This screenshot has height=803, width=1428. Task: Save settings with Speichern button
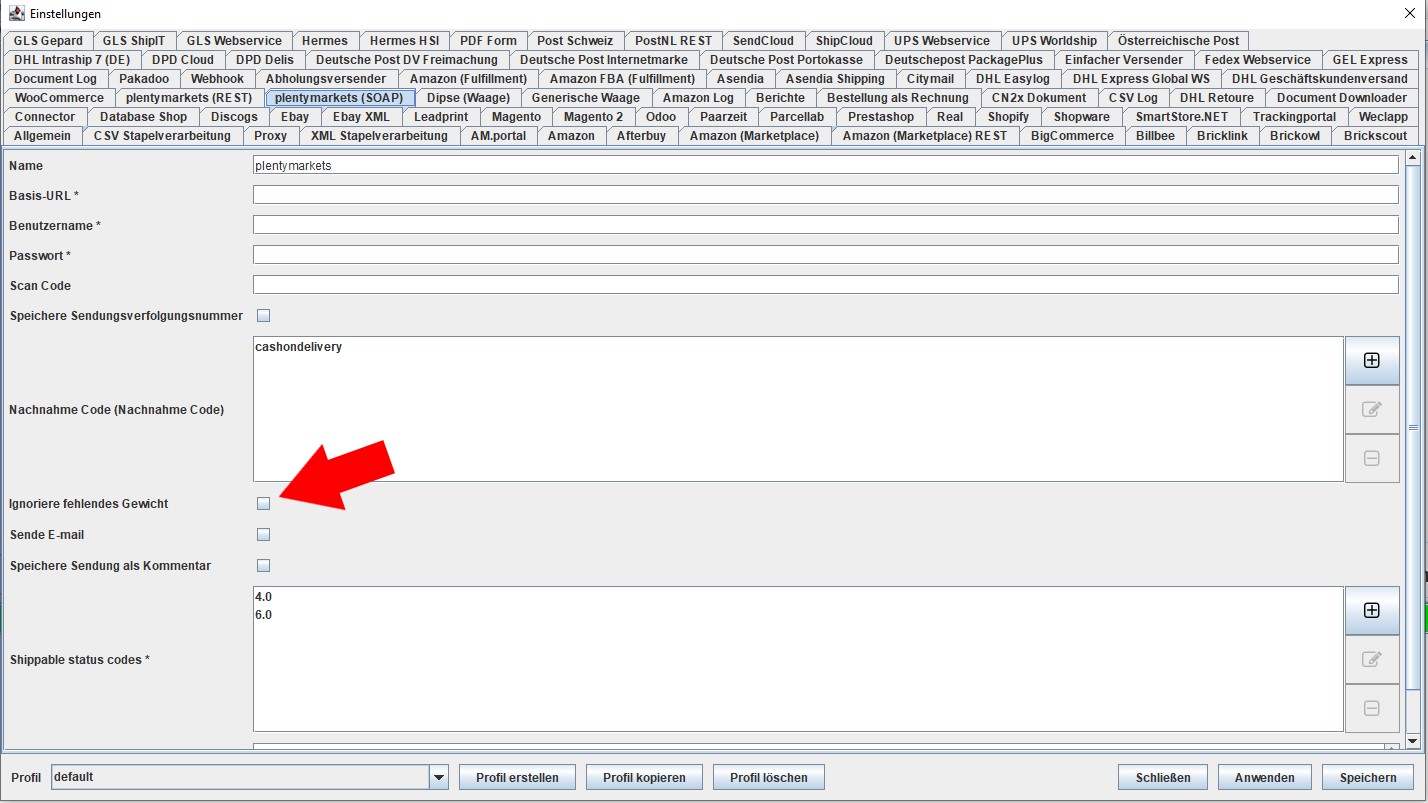tap(1368, 777)
